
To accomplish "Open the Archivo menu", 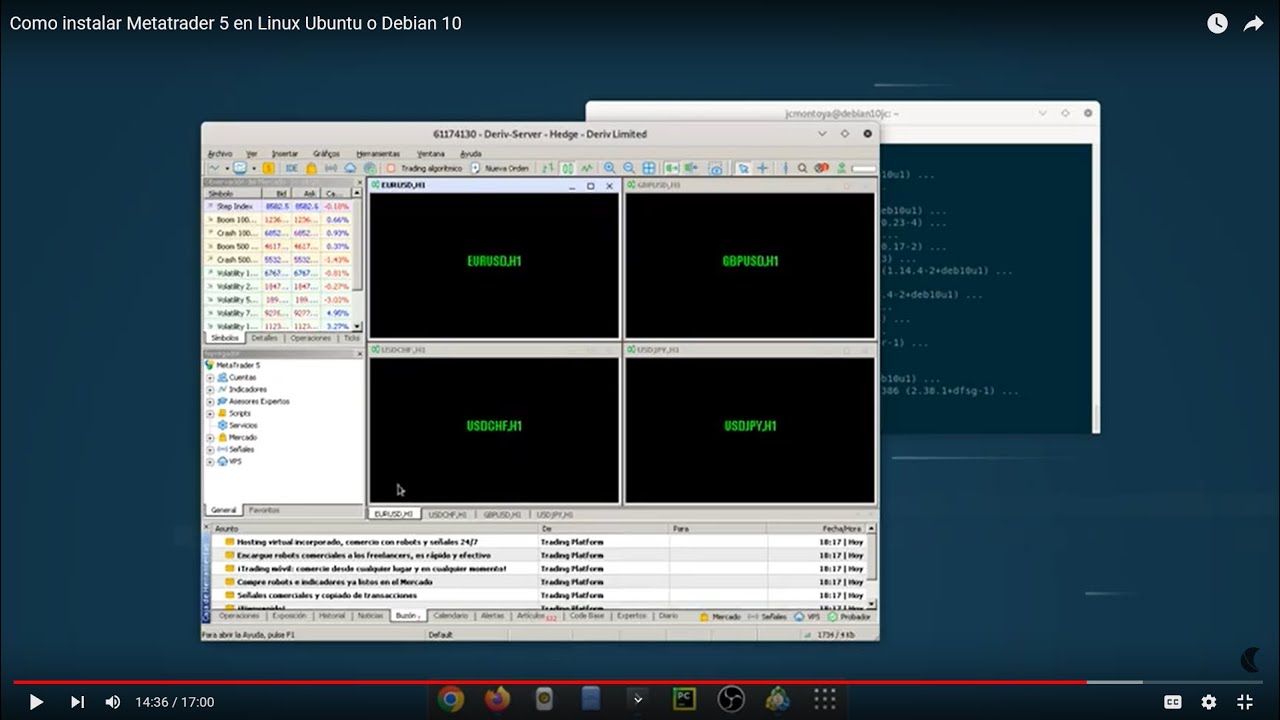I will tap(219, 154).
